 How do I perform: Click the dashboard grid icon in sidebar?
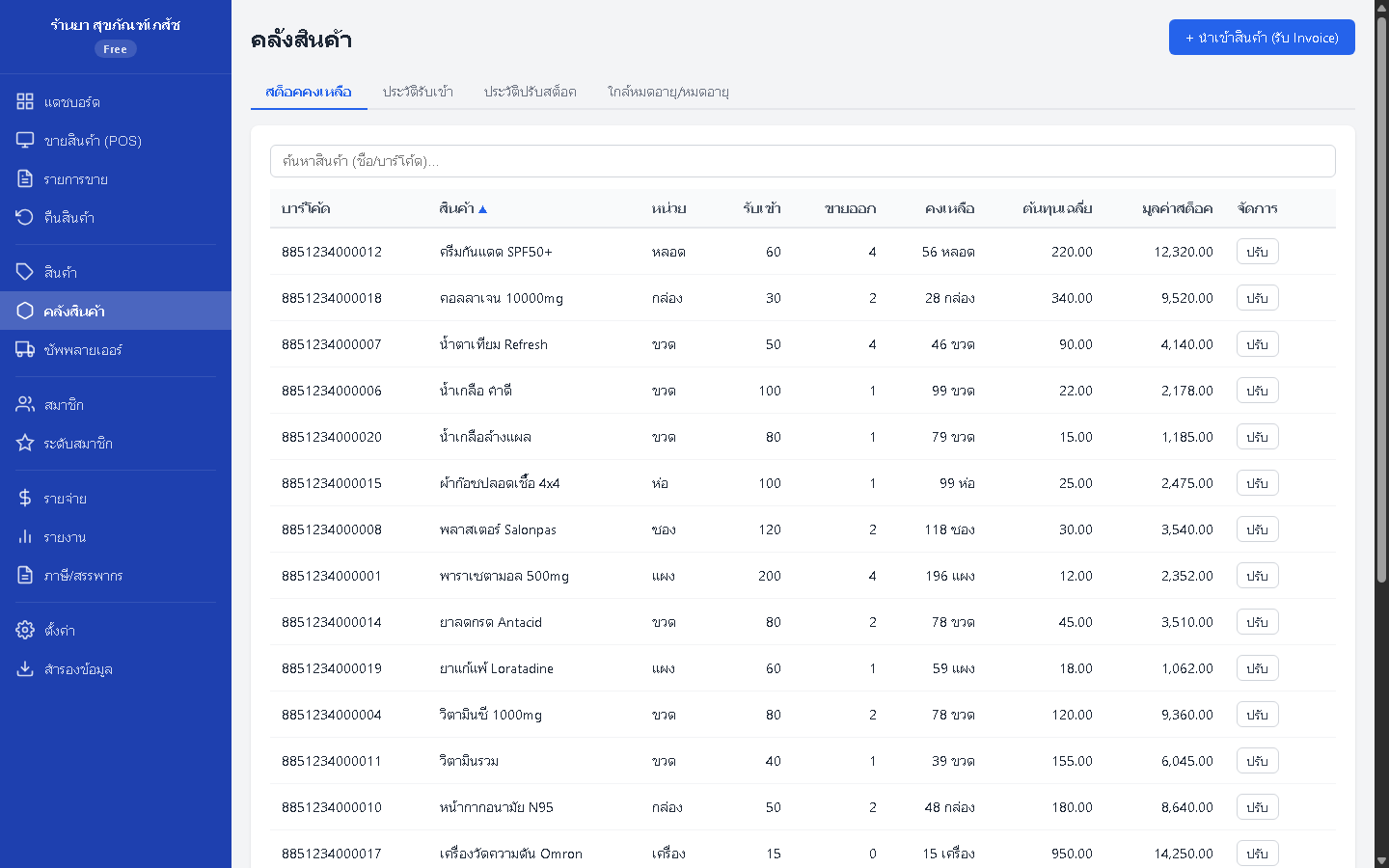coord(25,101)
